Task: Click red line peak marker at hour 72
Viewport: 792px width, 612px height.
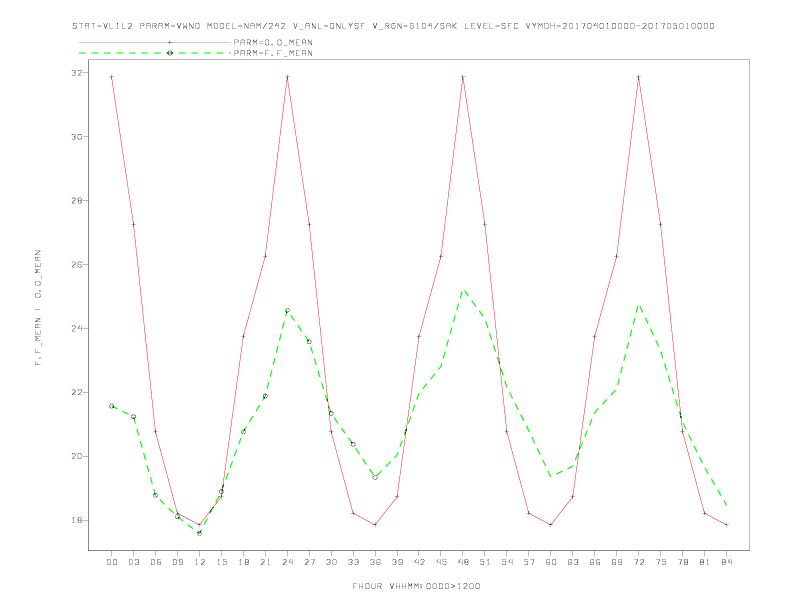Action: tap(638, 77)
